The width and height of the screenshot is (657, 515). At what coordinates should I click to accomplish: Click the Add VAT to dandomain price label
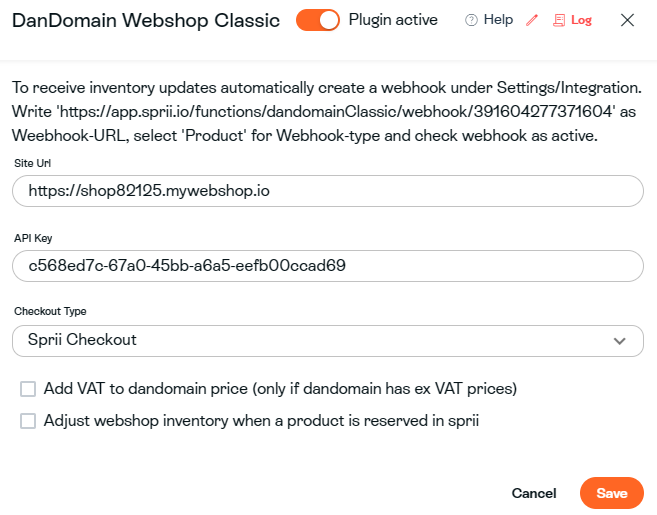coord(280,388)
